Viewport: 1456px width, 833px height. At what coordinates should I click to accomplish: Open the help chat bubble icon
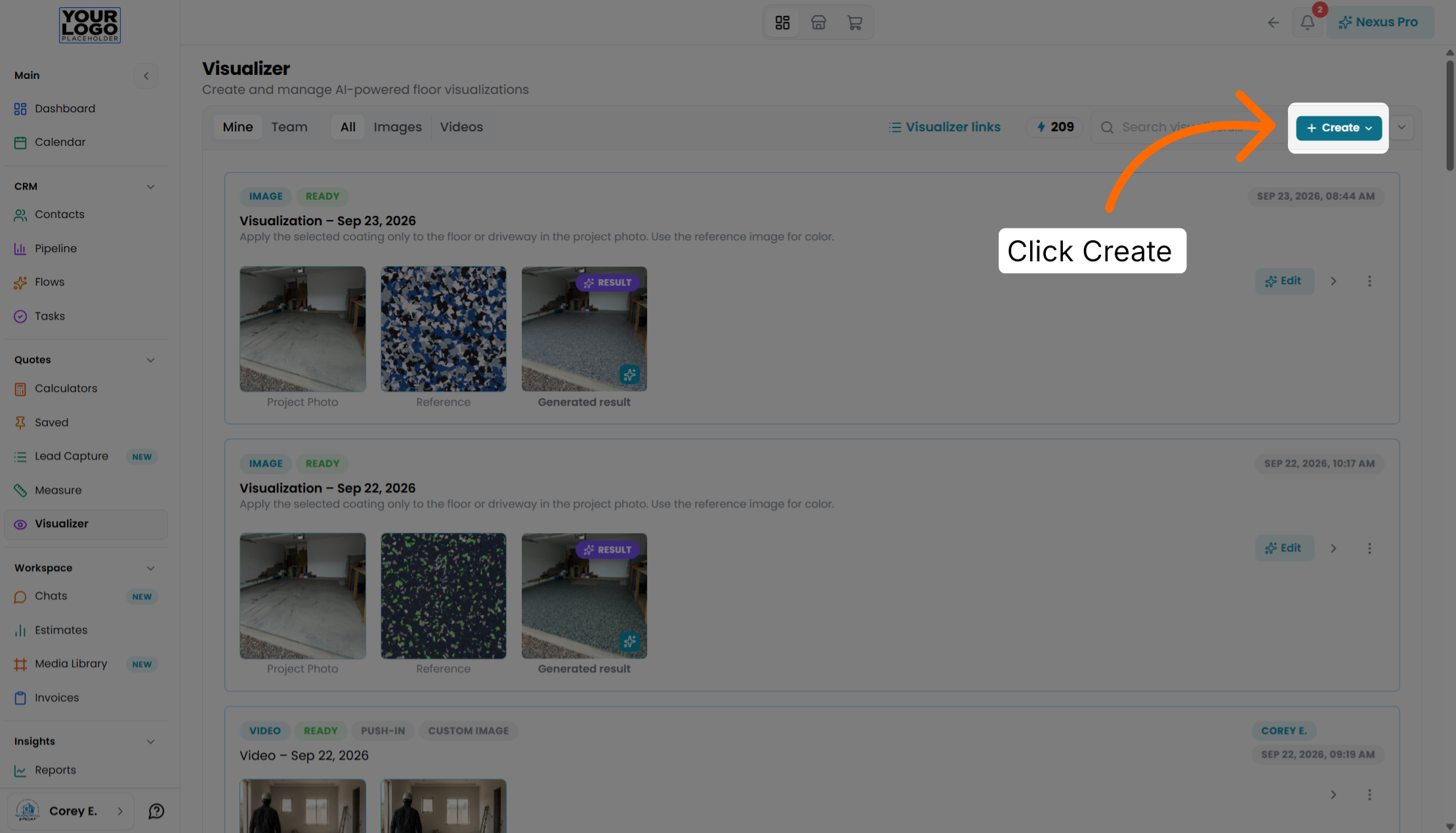point(156,811)
